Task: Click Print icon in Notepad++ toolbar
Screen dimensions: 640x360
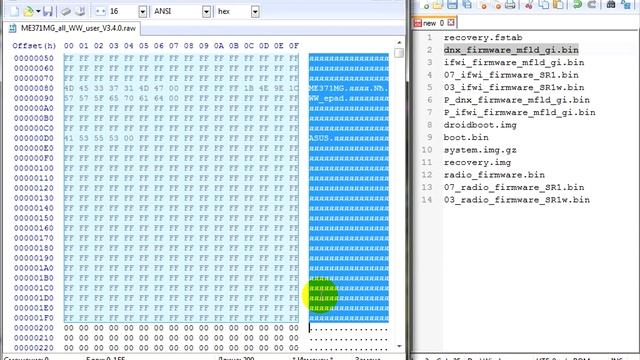Action: tap(510, 4)
